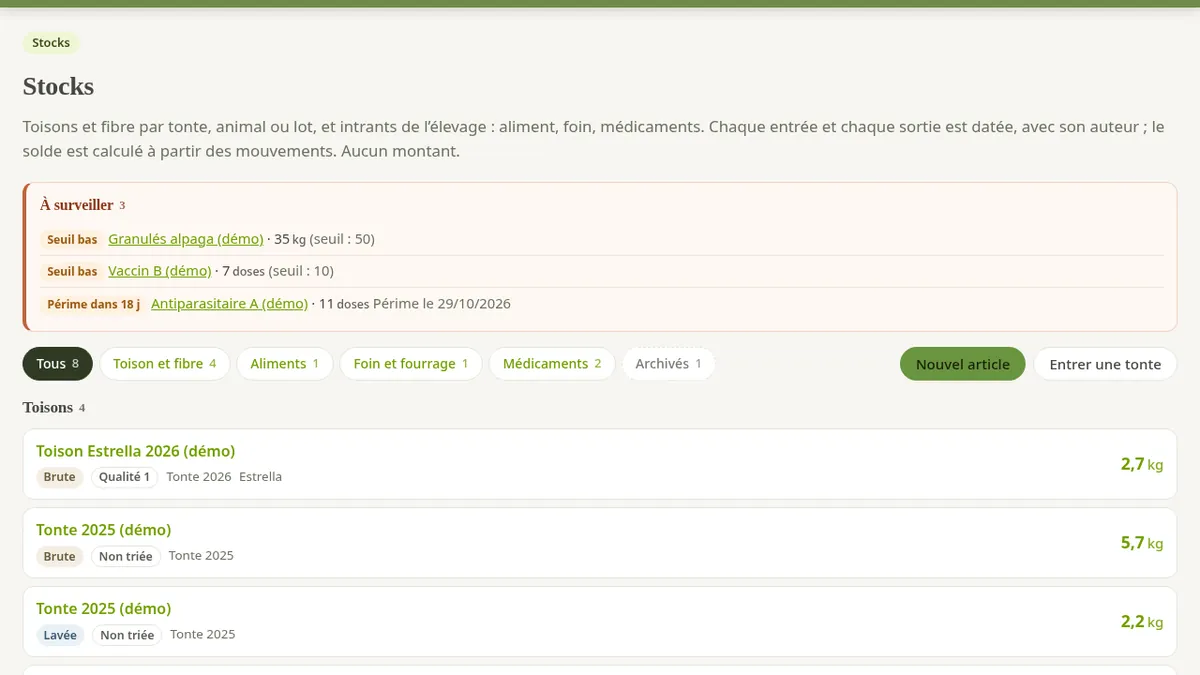Viewport: 1200px width, 675px height.
Task: Click the "Tonte 2026" tag text
Action: (x=199, y=477)
